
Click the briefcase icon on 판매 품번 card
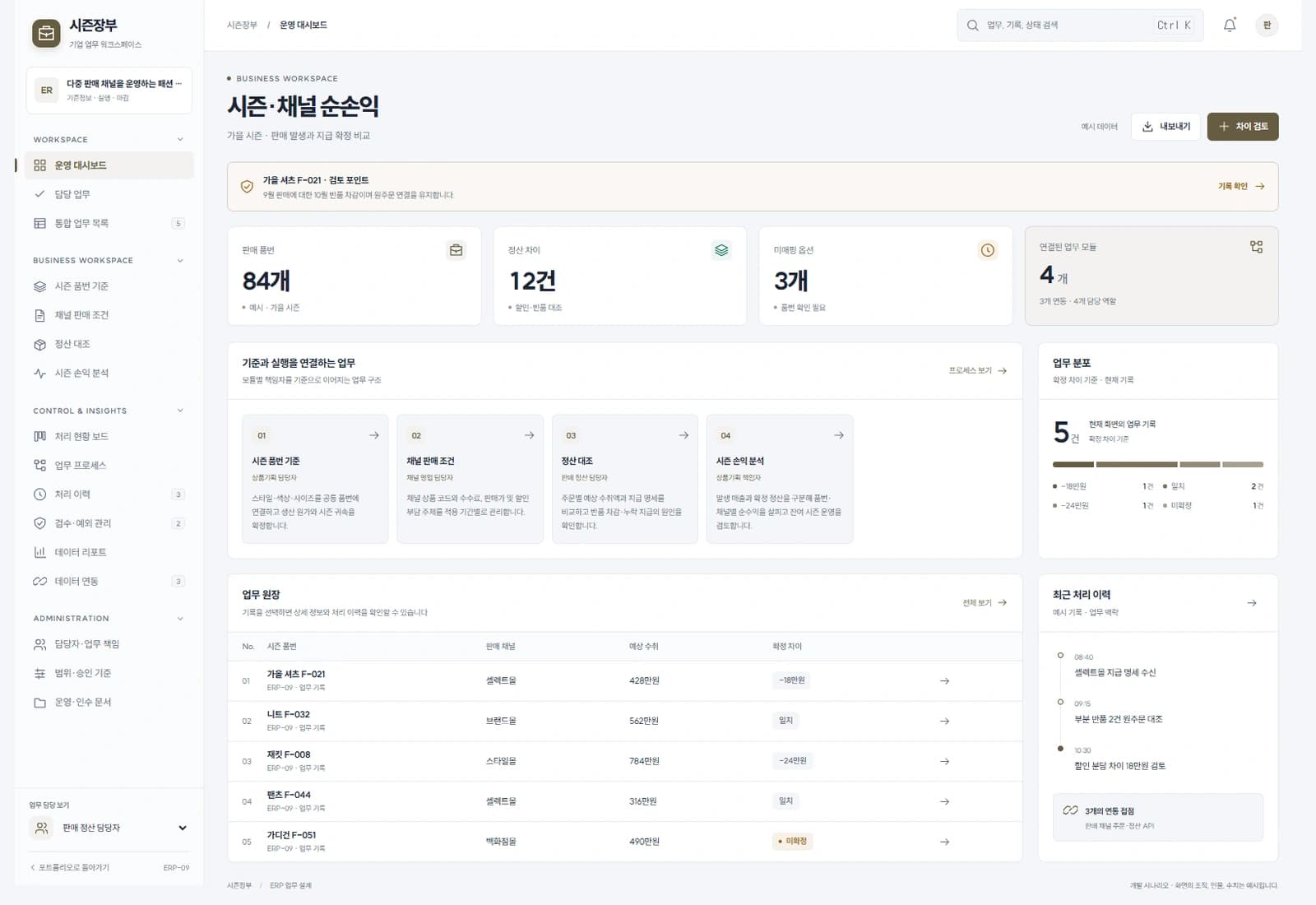(456, 250)
